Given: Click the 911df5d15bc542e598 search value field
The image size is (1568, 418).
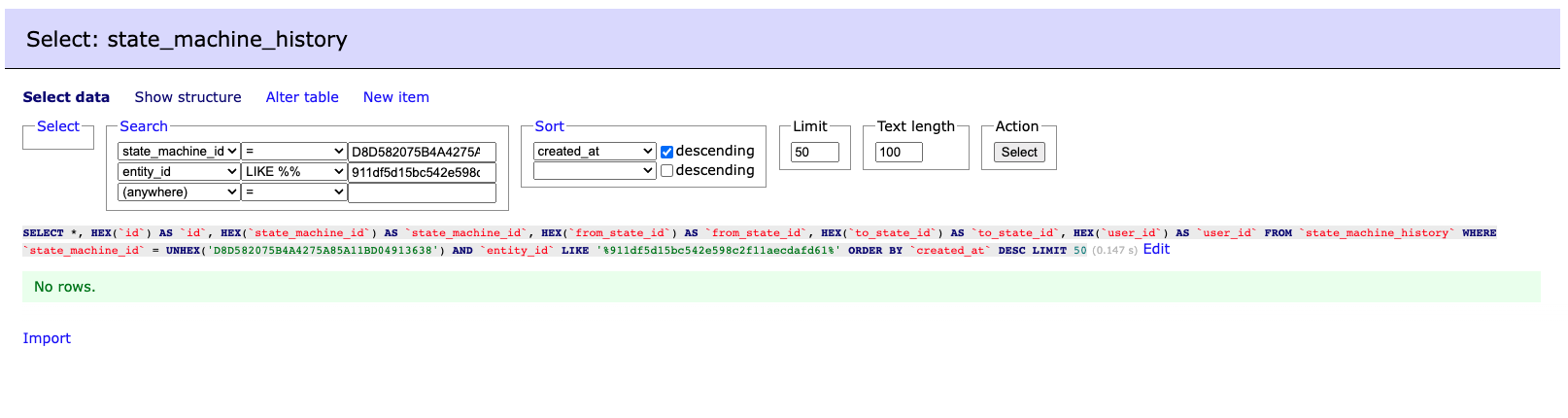Looking at the screenshot, I should coord(422,172).
